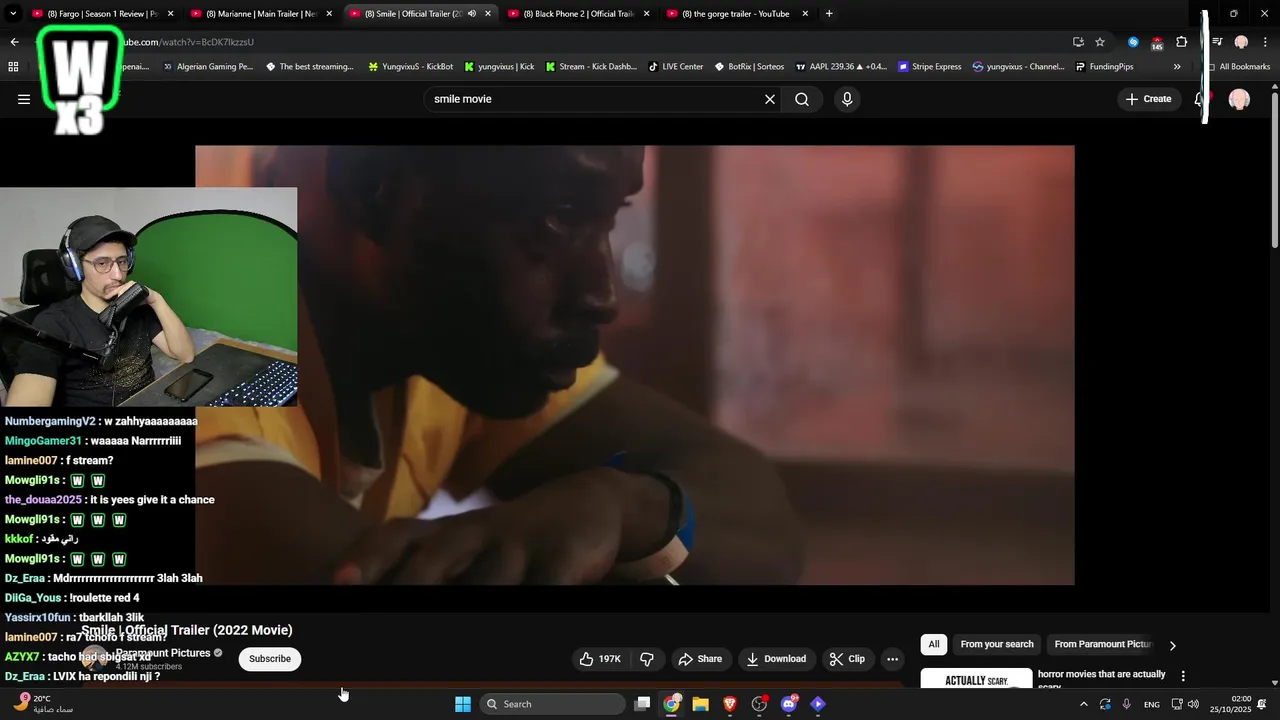1280x720 pixels.
Task: Expand hidden bookmarks double-chevron
Action: click(1177, 67)
